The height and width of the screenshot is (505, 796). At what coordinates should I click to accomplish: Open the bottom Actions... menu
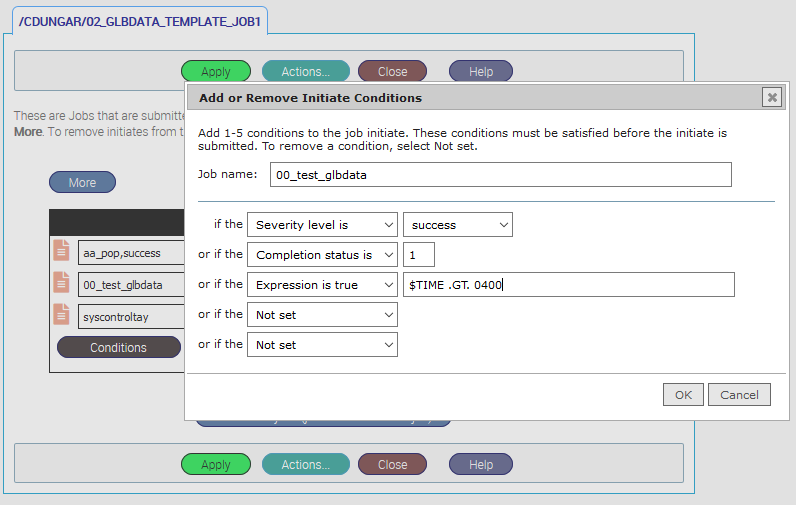(305, 464)
